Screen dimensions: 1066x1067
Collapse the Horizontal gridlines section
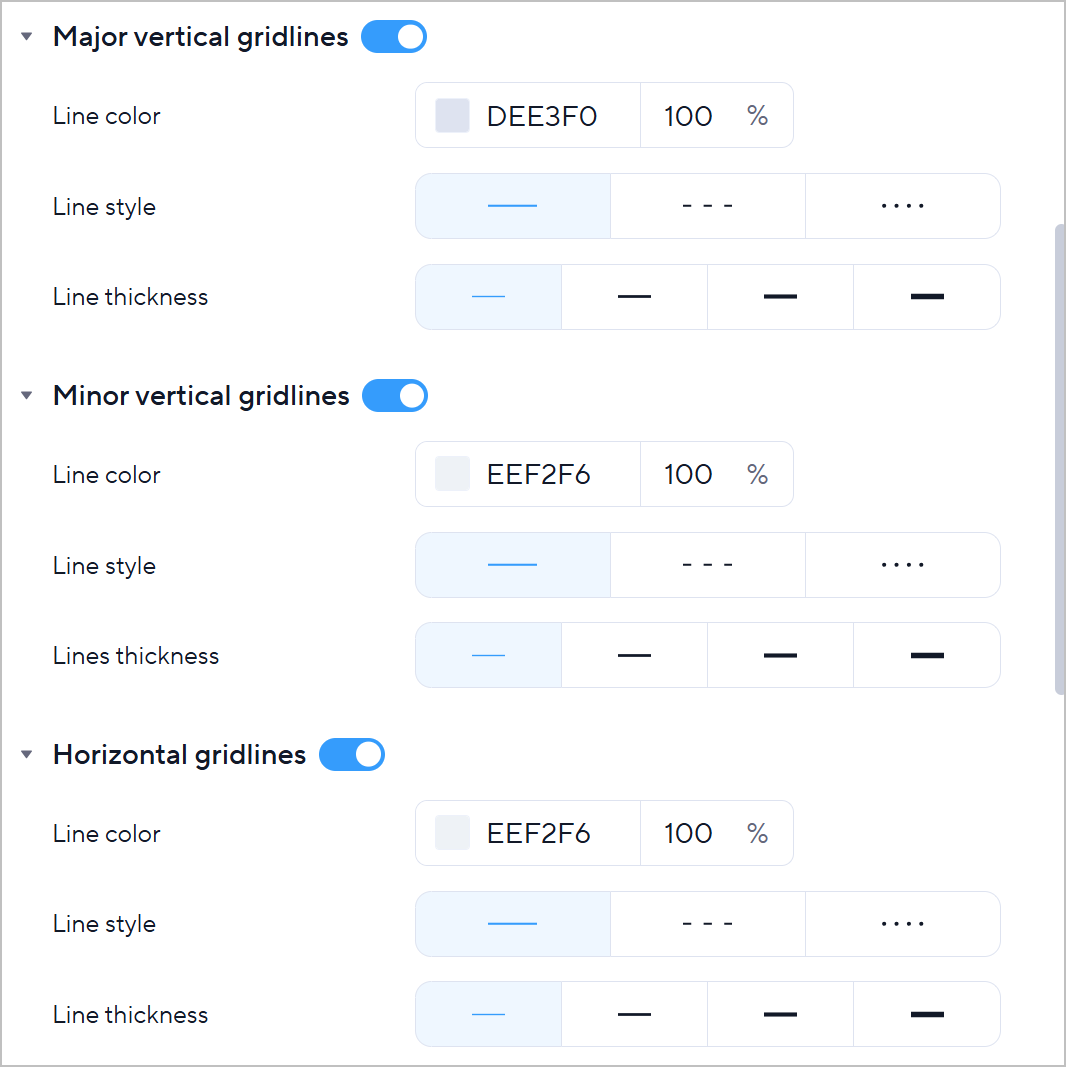pyautogui.click(x=27, y=754)
